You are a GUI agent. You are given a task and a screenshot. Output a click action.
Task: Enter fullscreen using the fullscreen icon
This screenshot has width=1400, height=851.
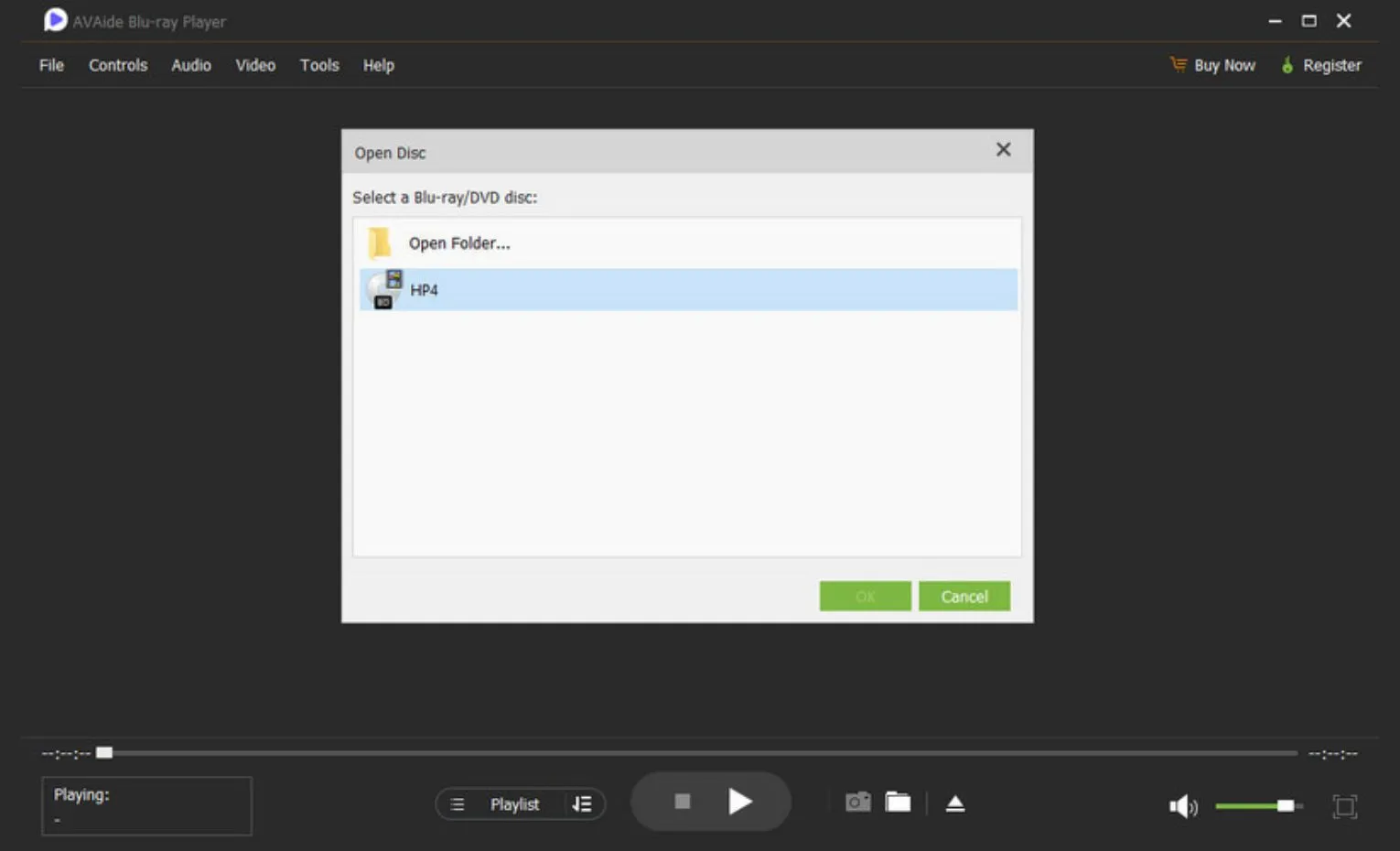tap(1344, 806)
